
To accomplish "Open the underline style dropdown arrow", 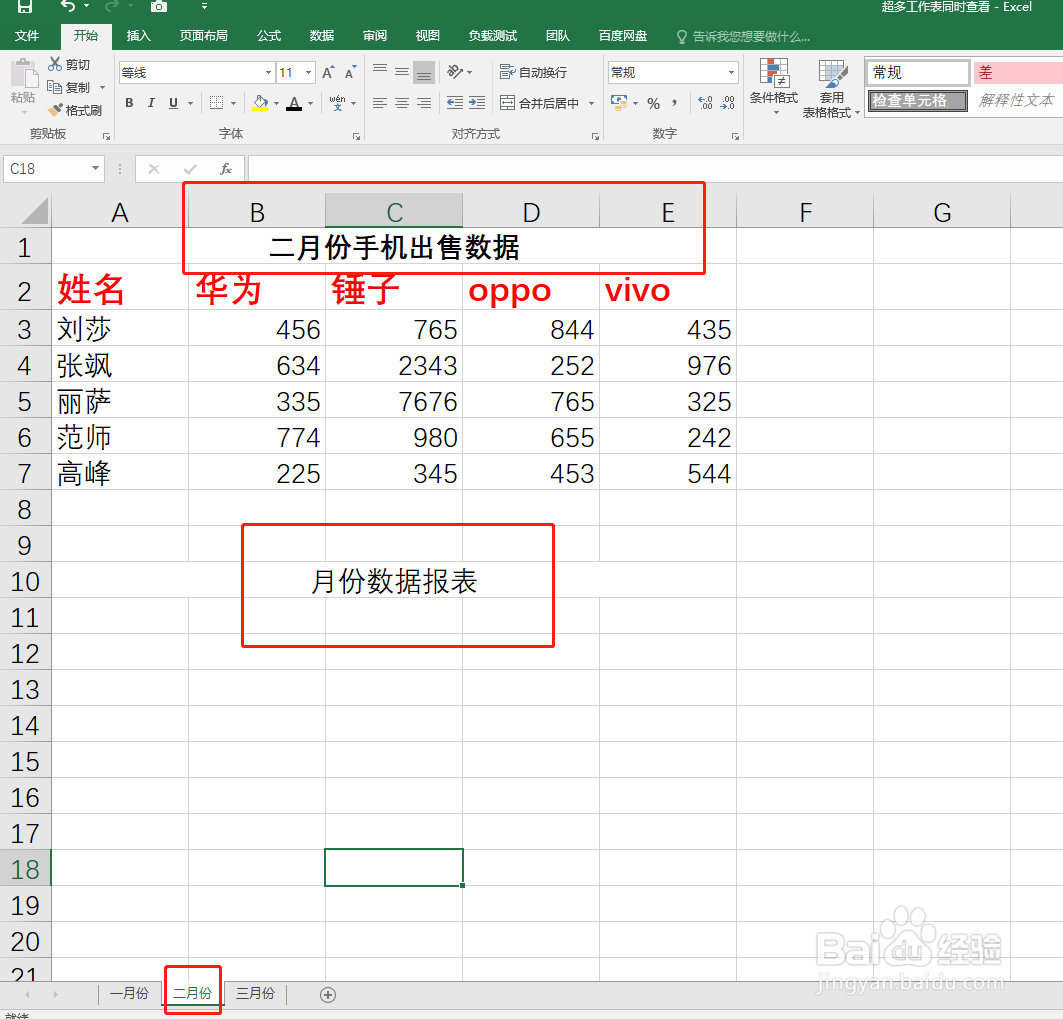I will pyautogui.click(x=190, y=104).
